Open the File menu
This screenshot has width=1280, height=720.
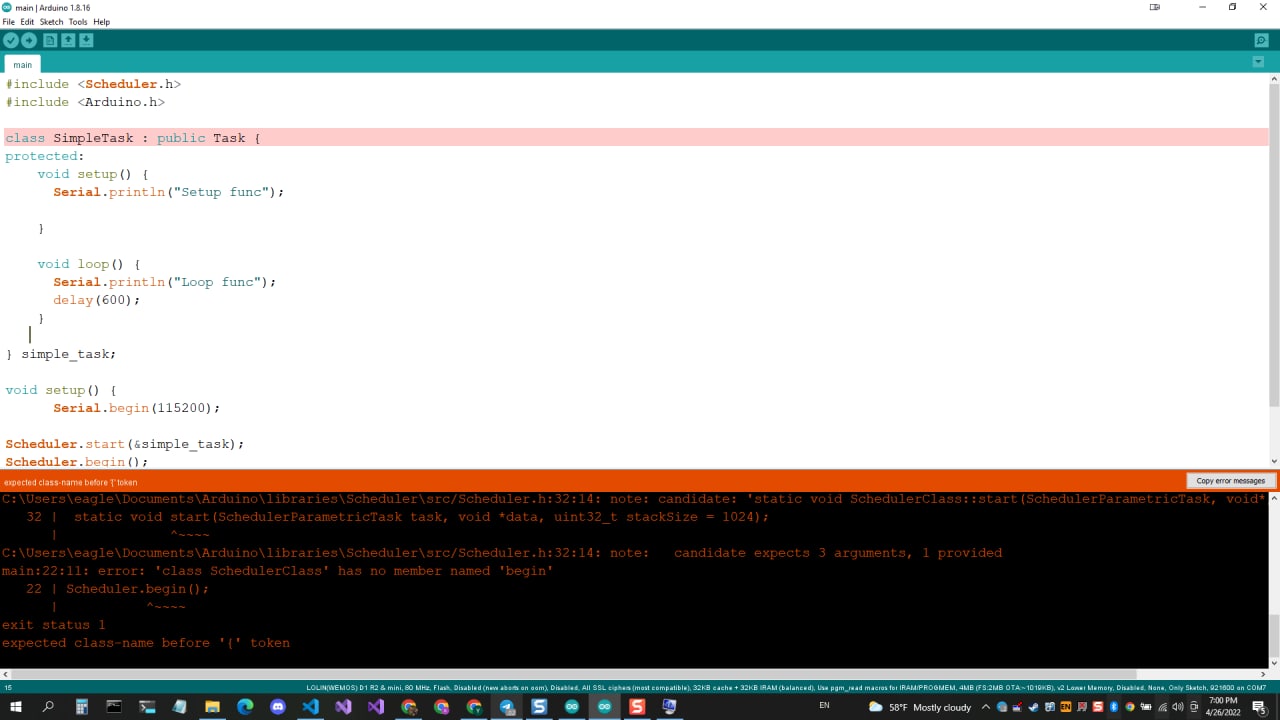pos(9,21)
